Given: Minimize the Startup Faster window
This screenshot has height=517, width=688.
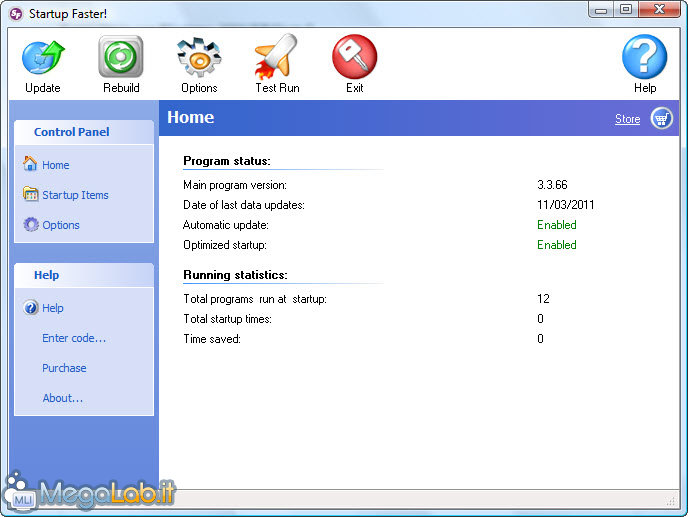Looking at the screenshot, I should 601,10.
